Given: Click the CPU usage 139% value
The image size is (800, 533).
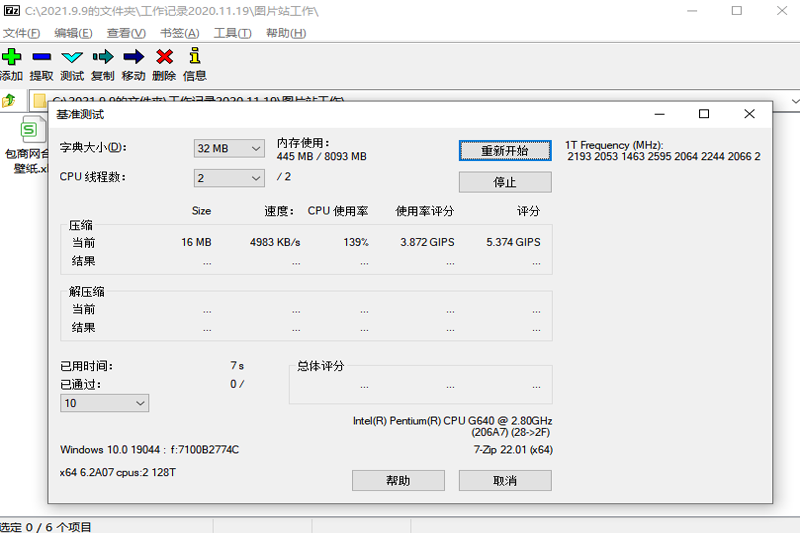Looking at the screenshot, I should point(356,242).
